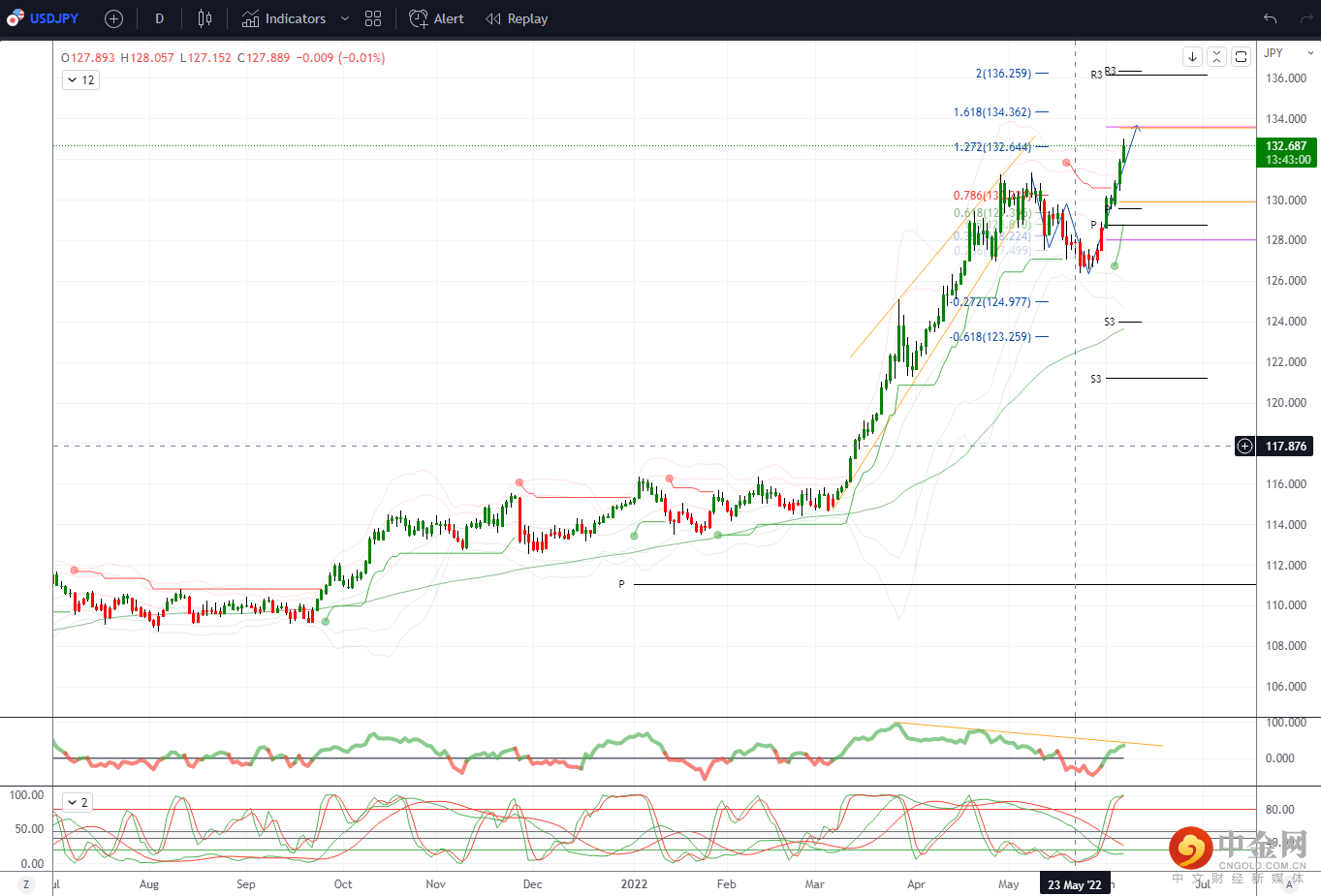Expand the collapsed 12 indicators legend
The height and width of the screenshot is (896, 1321).
(80, 80)
